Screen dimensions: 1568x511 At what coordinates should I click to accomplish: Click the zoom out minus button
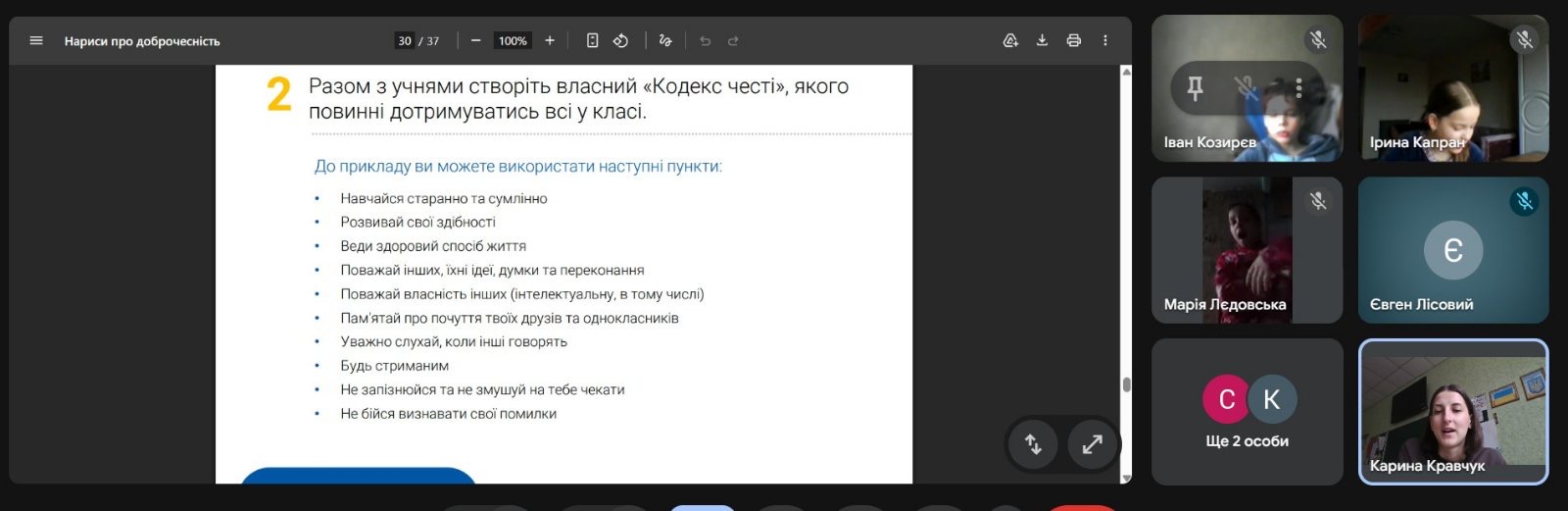pos(475,41)
